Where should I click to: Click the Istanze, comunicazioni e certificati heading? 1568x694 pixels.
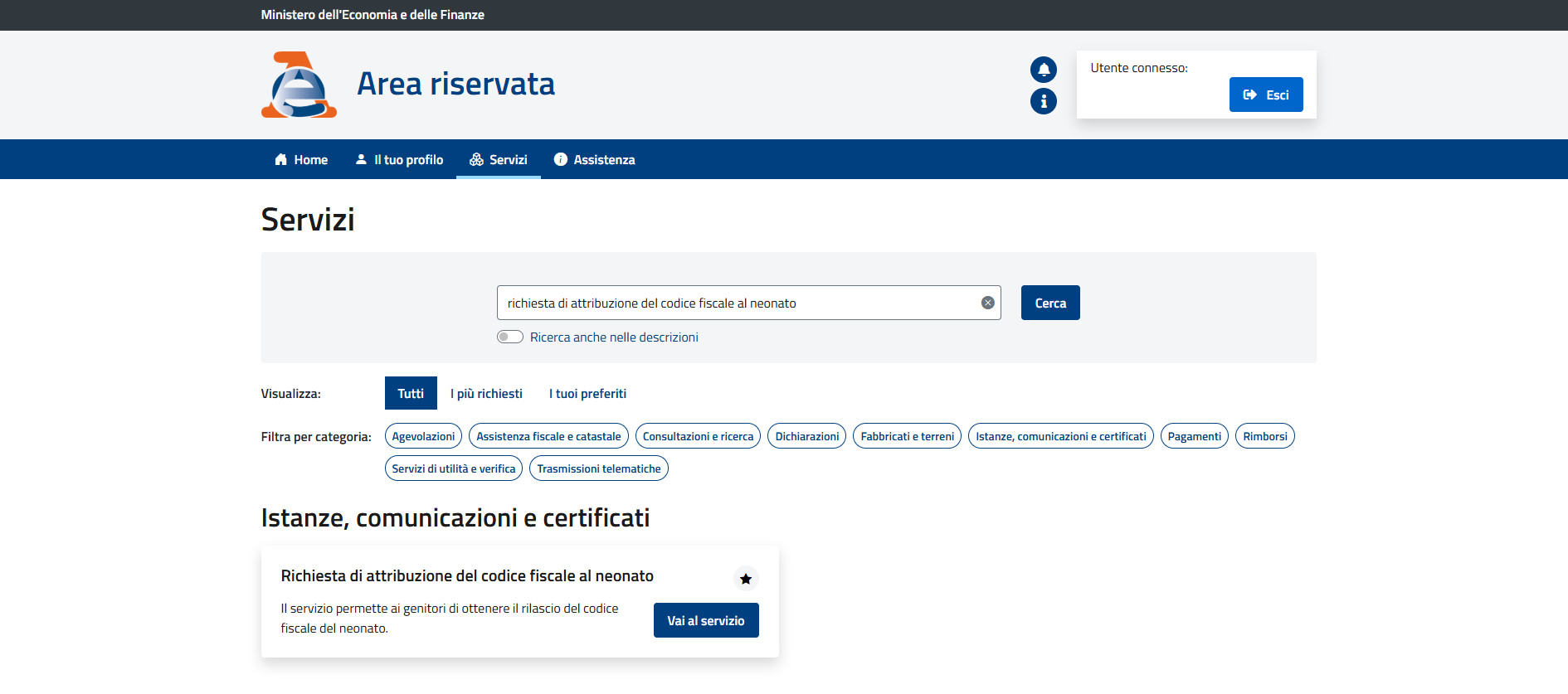[x=455, y=517]
